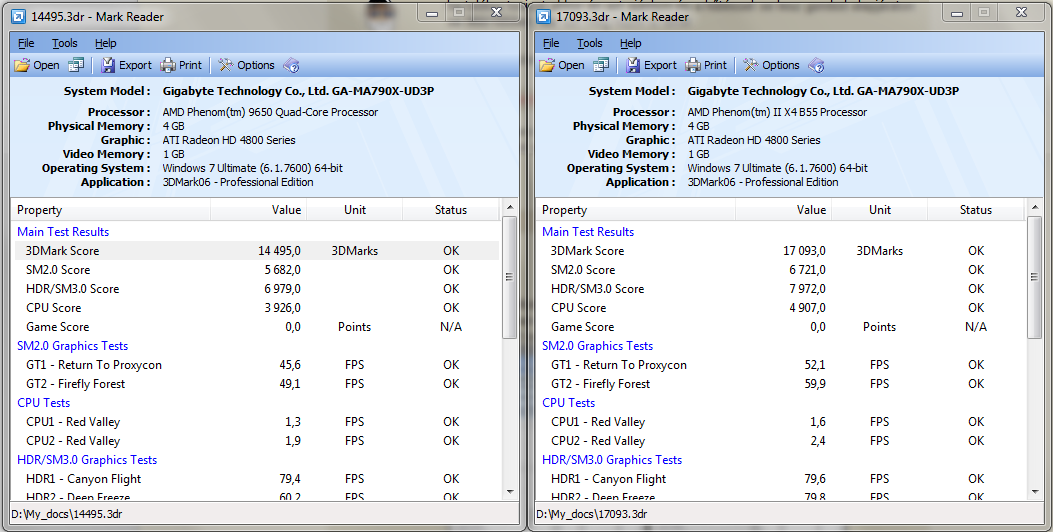The height and width of the screenshot is (532, 1053).
Task: Sort by Value column in 17093.3dr window
Action: tap(784, 210)
